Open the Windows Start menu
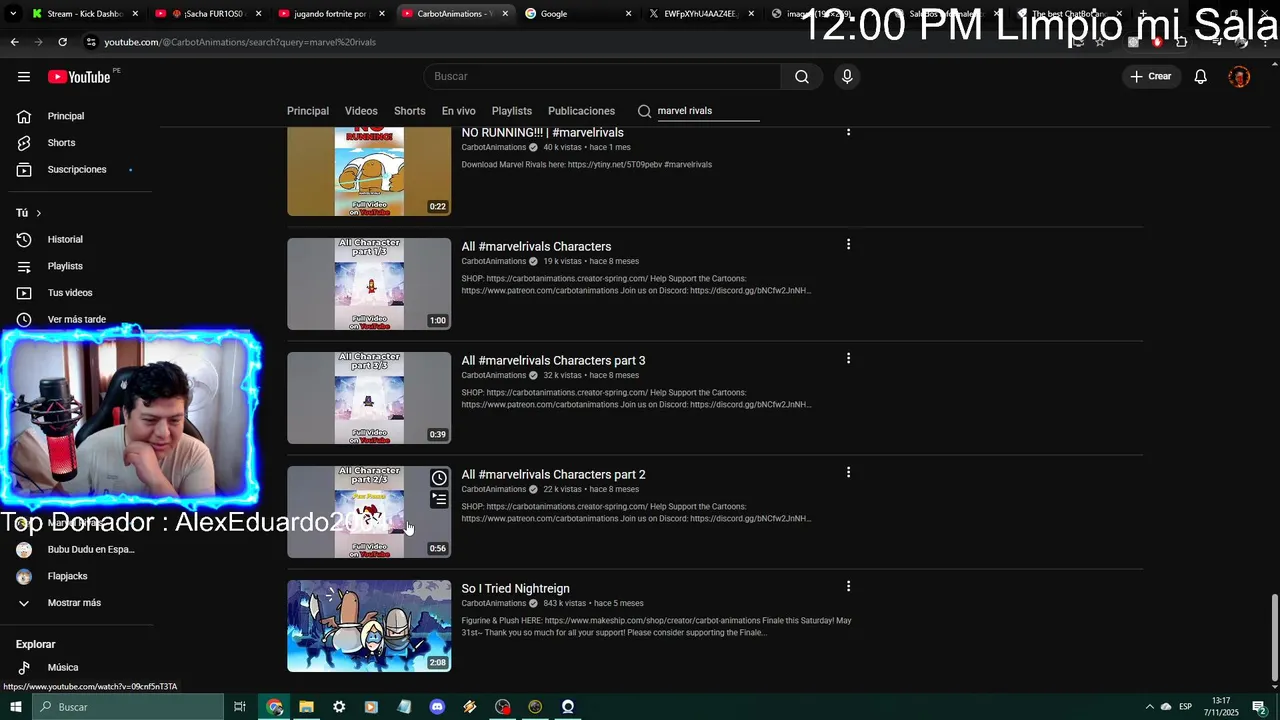1280x720 pixels. coord(15,707)
